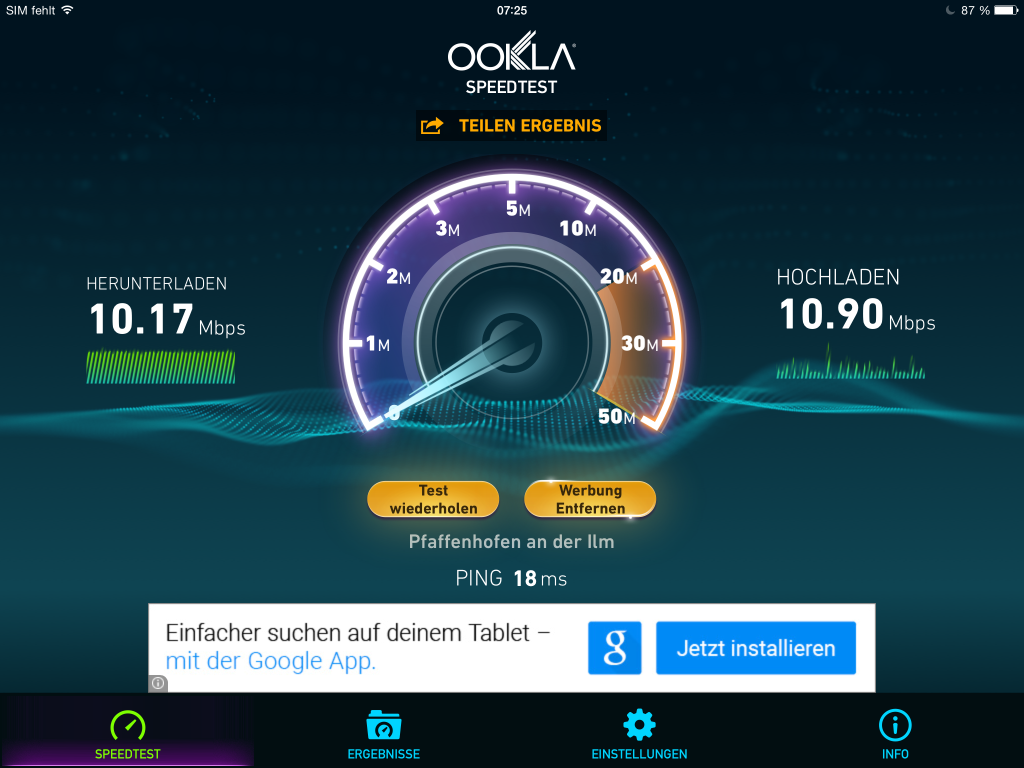Tap the Google g logo in the ad
The width and height of the screenshot is (1024, 768).
615,648
